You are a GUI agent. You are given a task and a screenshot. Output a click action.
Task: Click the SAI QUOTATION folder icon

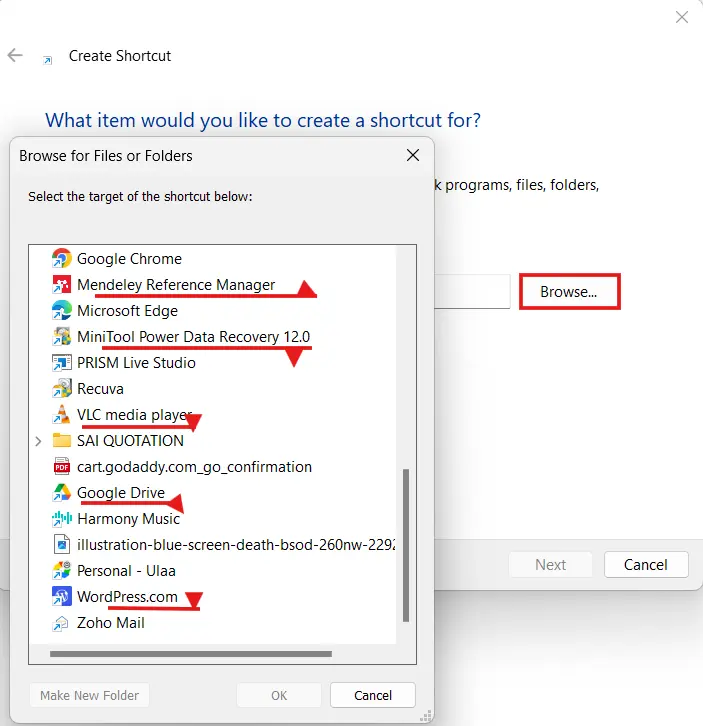coord(62,440)
